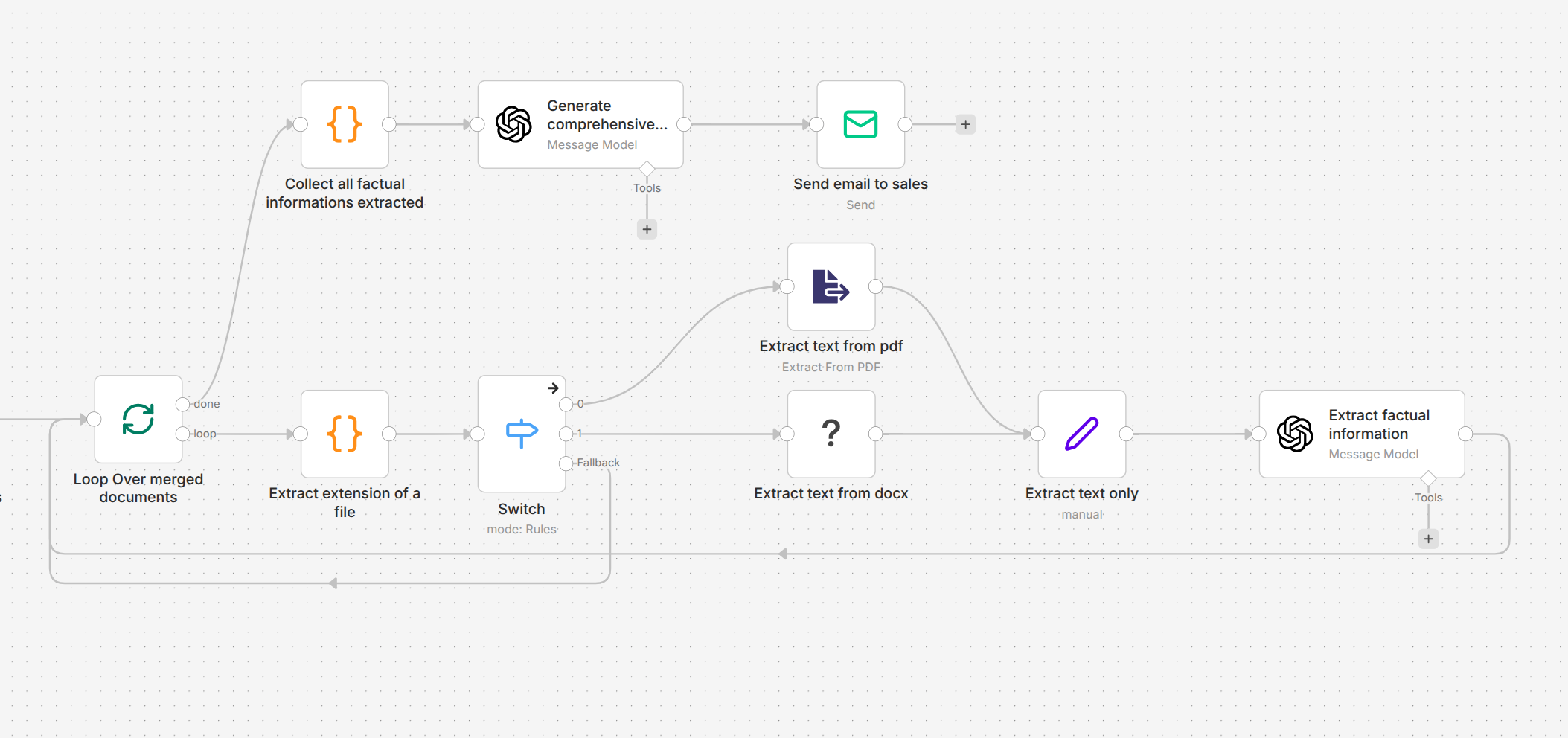Open the envelope icon on Send email to sales

pos(860,124)
